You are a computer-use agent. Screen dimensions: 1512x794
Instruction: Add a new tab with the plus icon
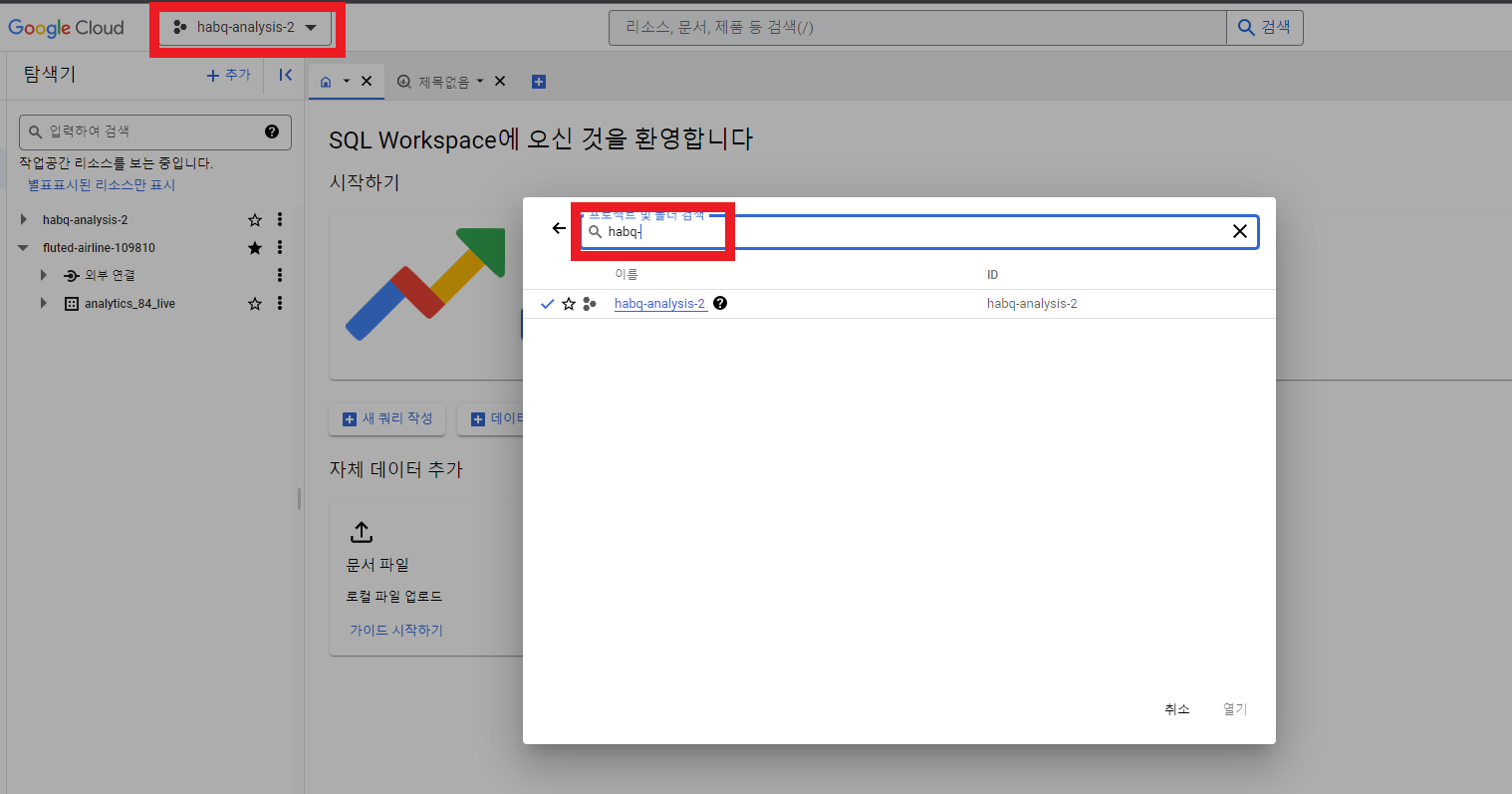tap(539, 82)
